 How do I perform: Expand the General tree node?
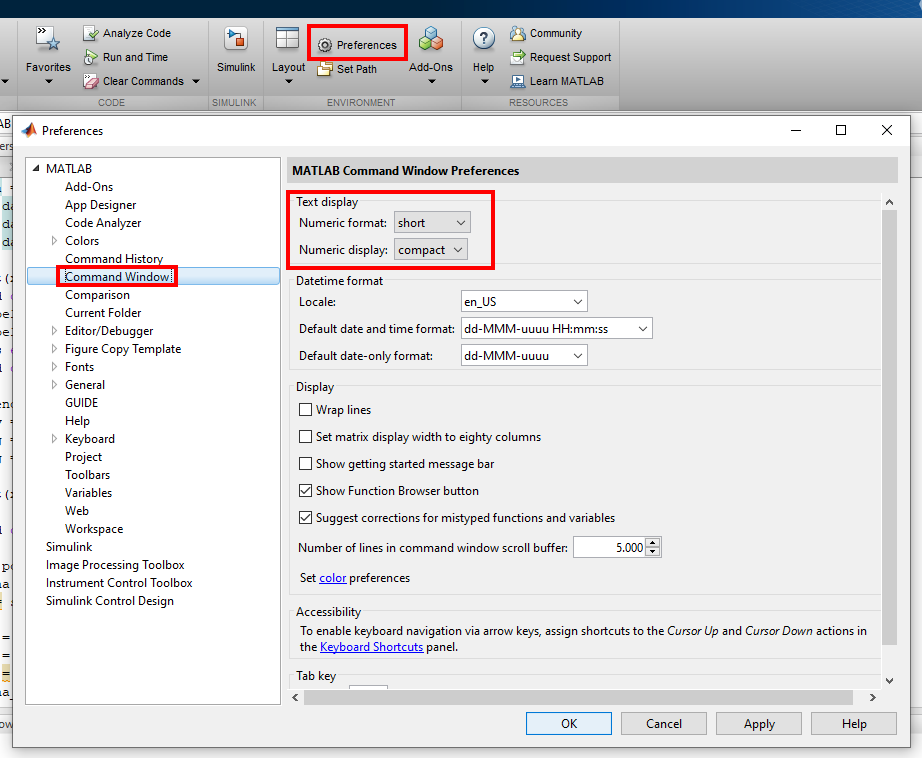54,385
